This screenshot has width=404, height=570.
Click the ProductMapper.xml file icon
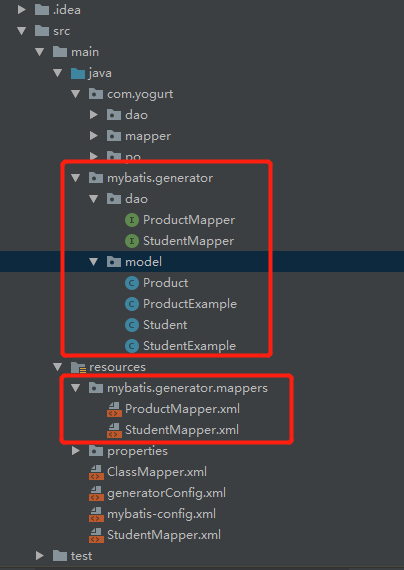click(x=114, y=409)
